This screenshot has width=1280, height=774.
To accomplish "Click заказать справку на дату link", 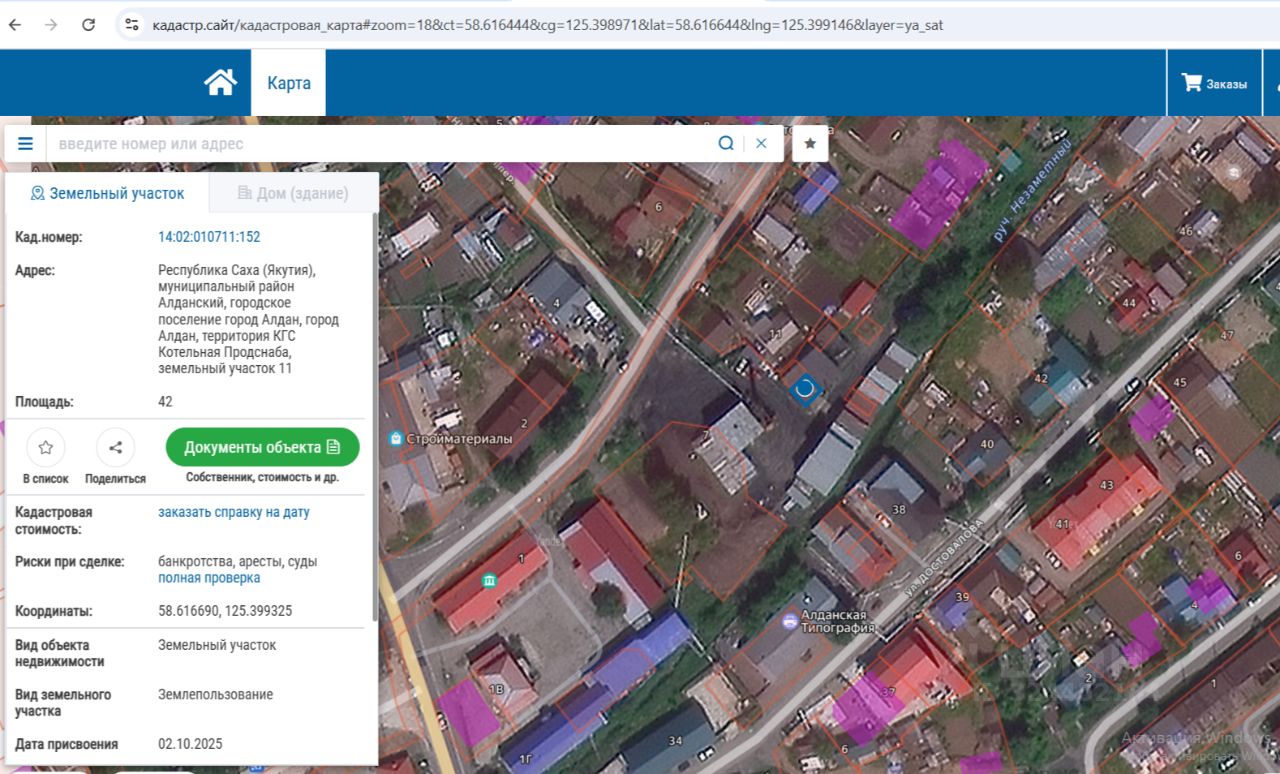I will 234,512.
